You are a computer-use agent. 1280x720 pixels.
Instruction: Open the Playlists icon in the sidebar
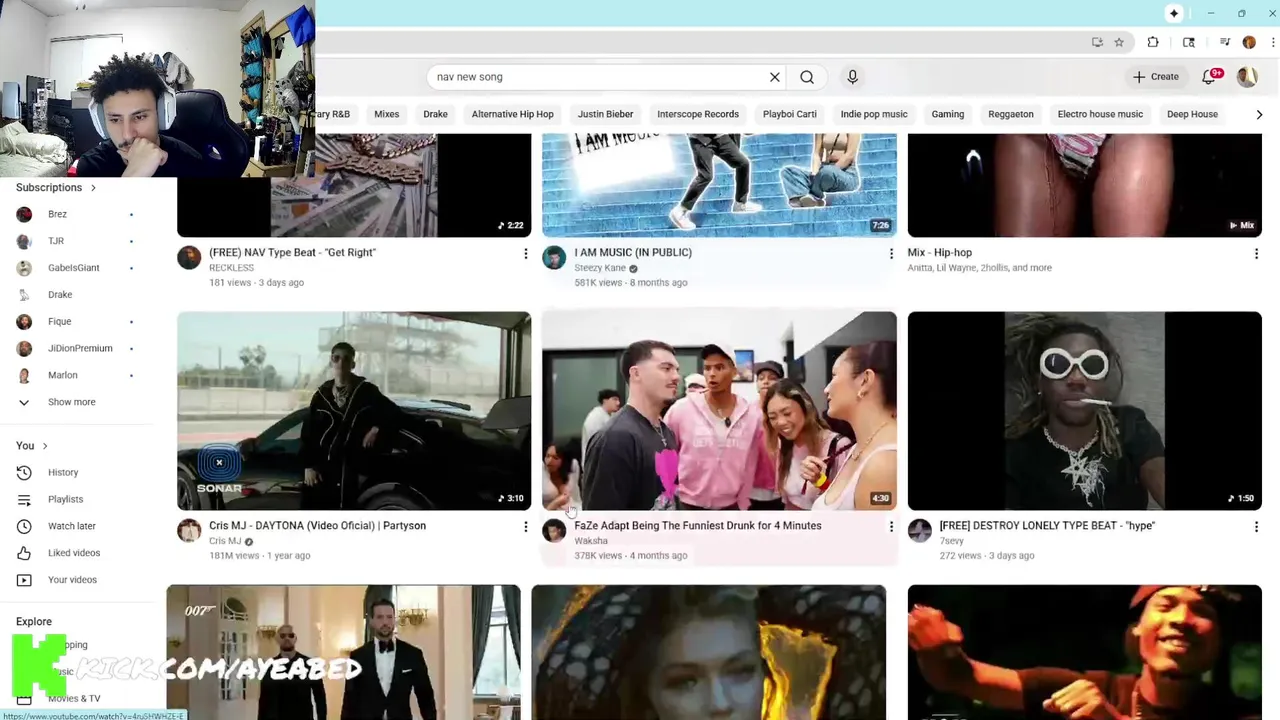pyautogui.click(x=24, y=499)
